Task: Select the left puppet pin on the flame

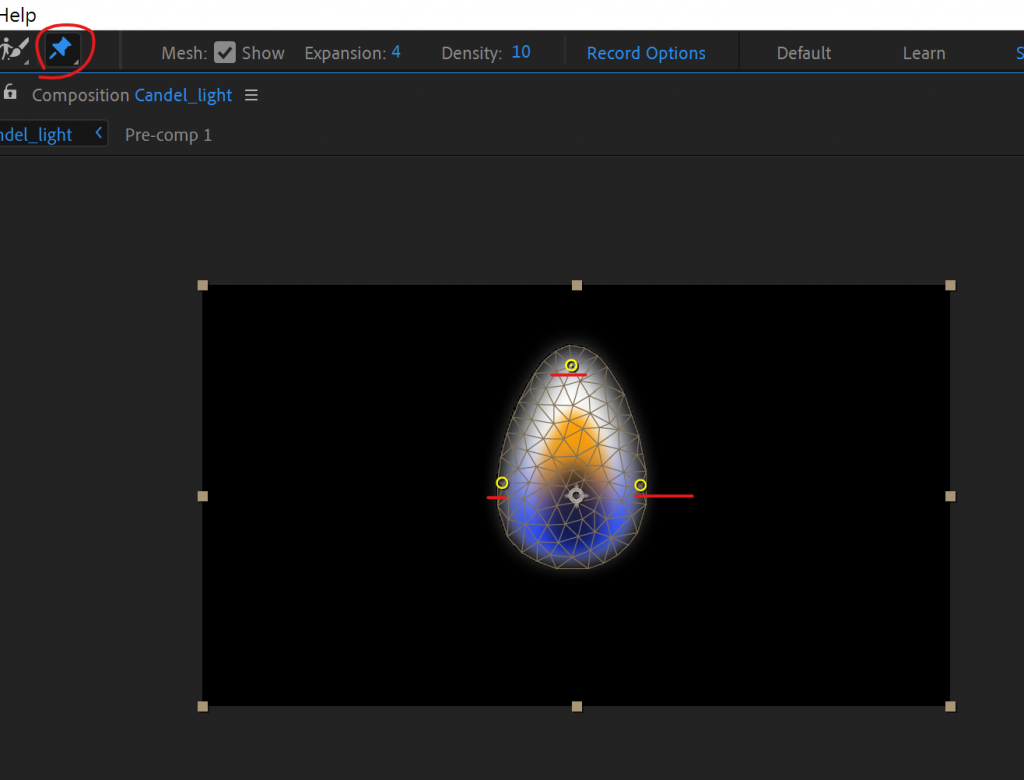Action: point(502,483)
